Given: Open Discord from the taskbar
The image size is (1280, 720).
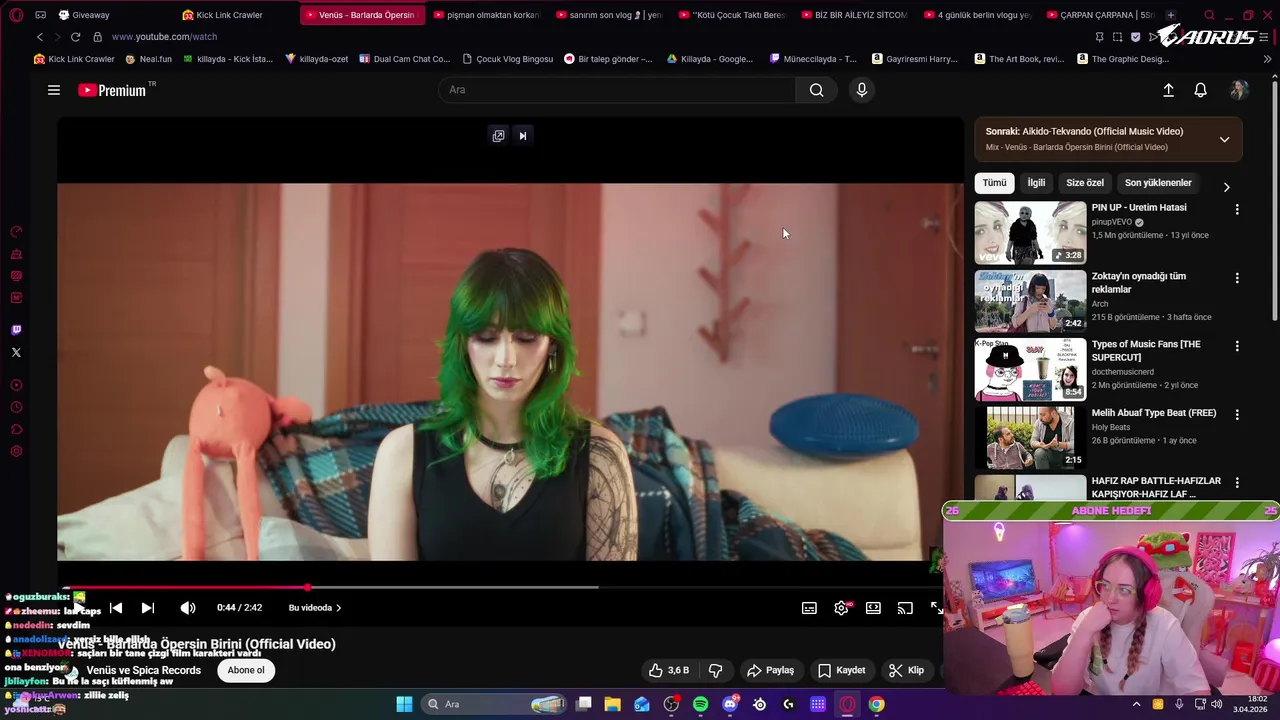Looking at the screenshot, I should pyautogui.click(x=731, y=704).
